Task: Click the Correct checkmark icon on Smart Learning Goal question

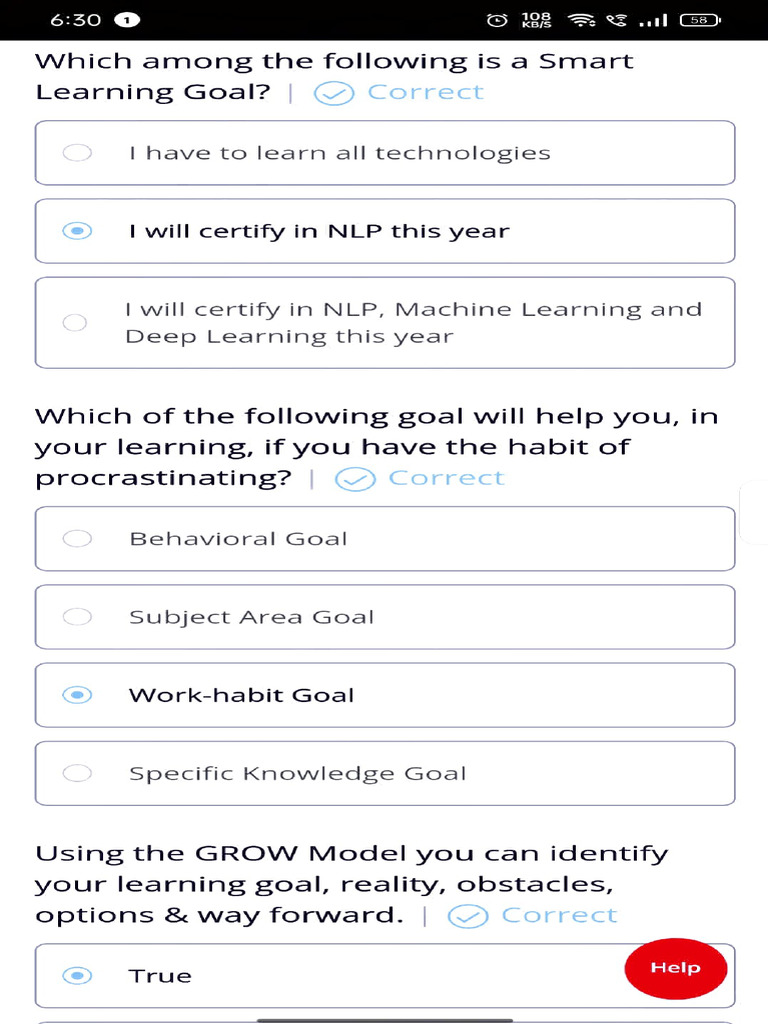Action: click(x=334, y=93)
